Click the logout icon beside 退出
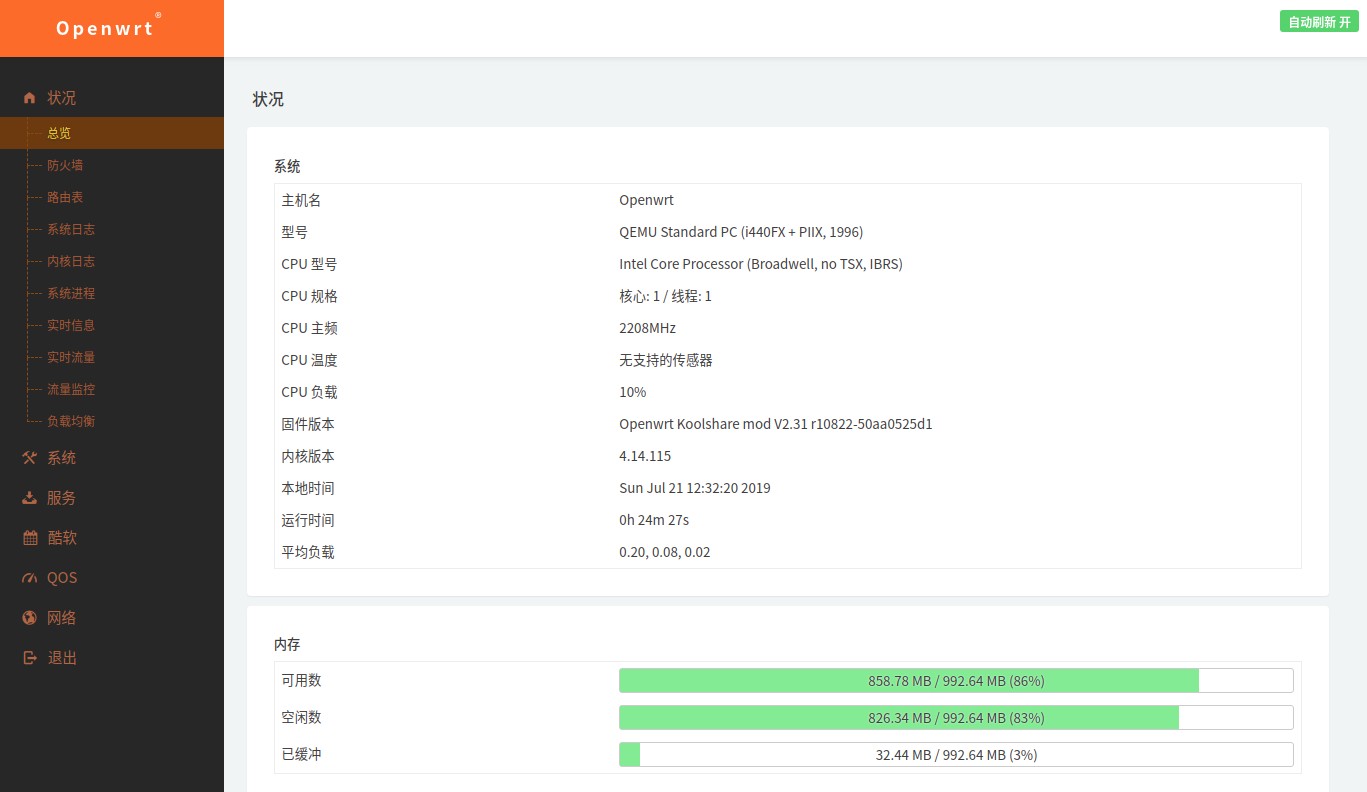The image size is (1367, 792). 29,658
